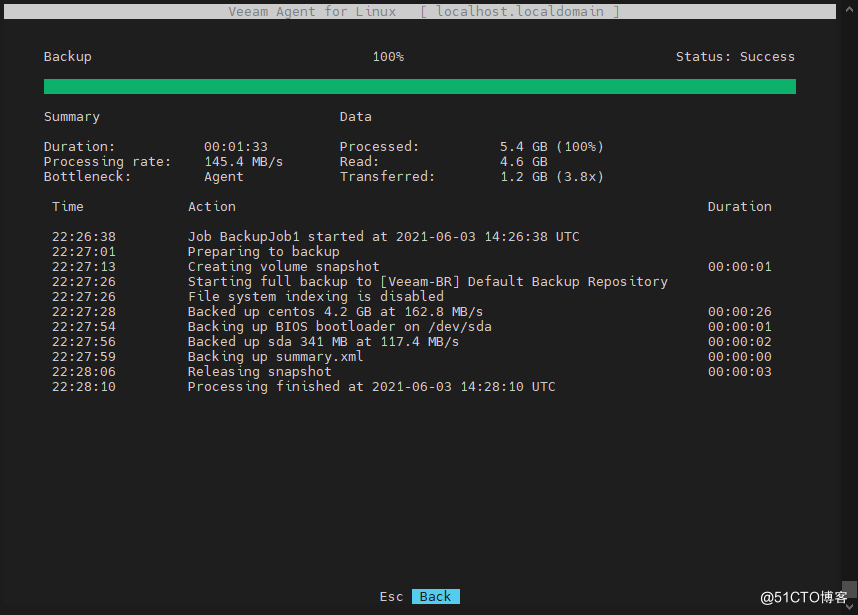Viewport: 858px width, 615px height.
Task: Select the total duration value 00:01:33
Action: click(x=236, y=147)
